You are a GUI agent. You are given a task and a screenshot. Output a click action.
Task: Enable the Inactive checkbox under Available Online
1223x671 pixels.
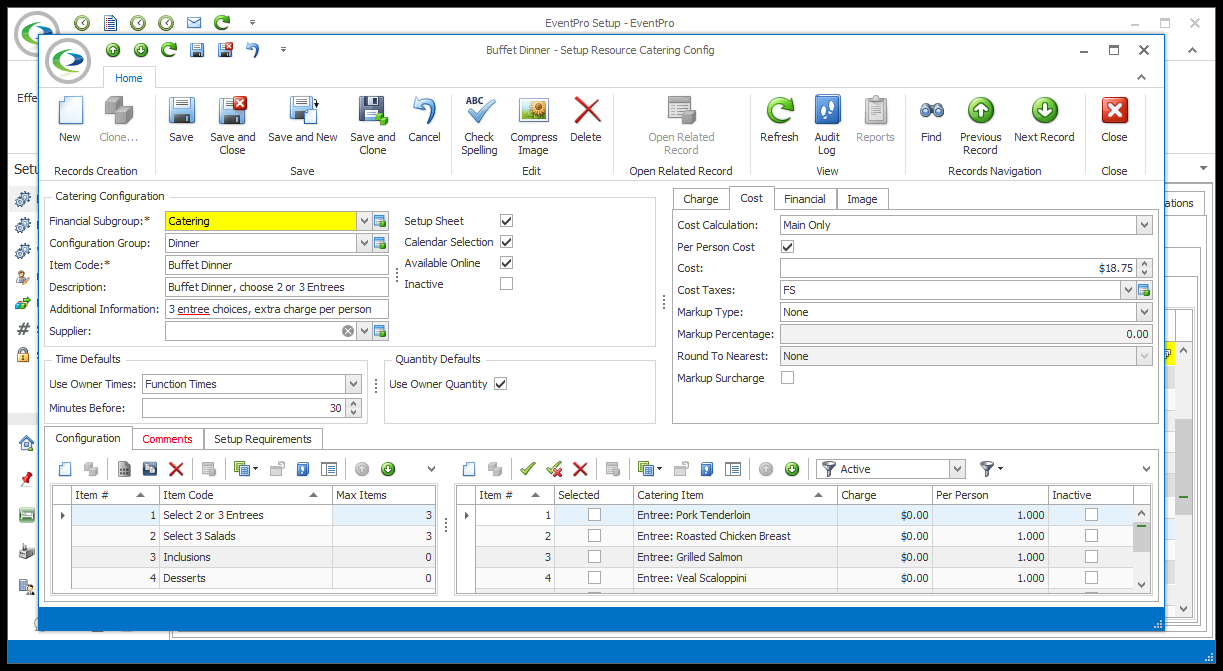[x=506, y=284]
